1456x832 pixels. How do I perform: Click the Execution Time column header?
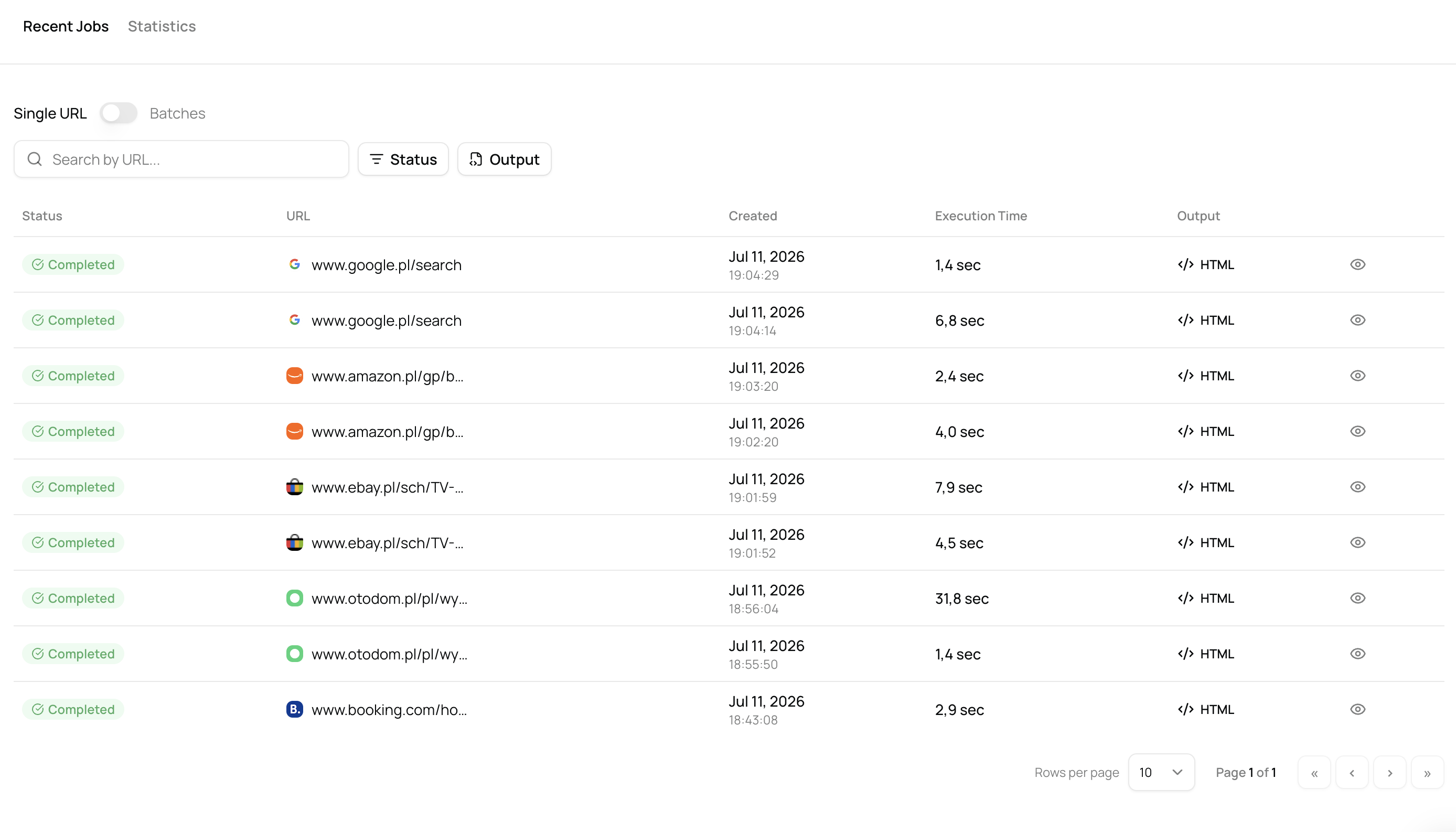pyautogui.click(x=981, y=216)
